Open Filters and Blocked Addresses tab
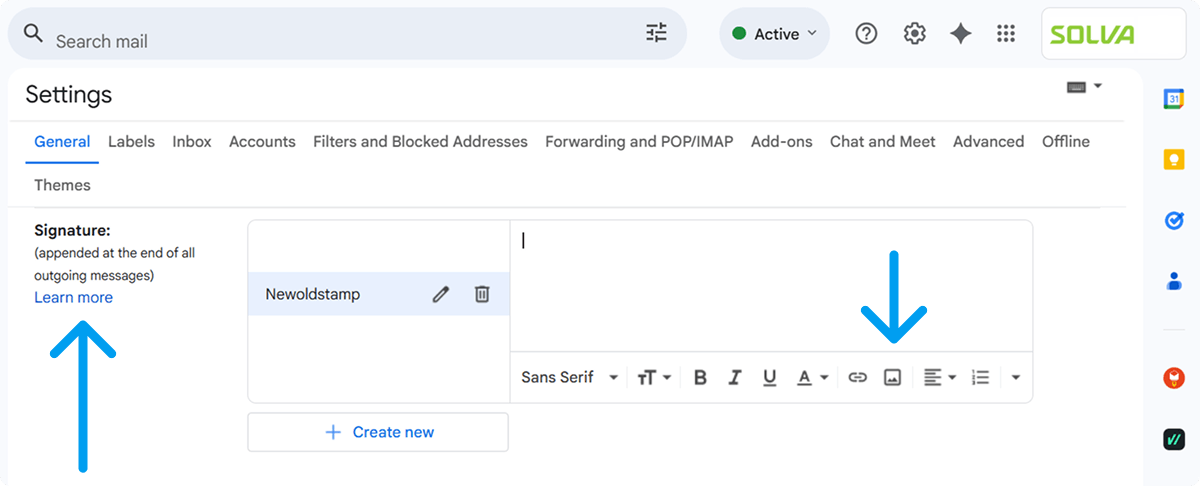 420,141
